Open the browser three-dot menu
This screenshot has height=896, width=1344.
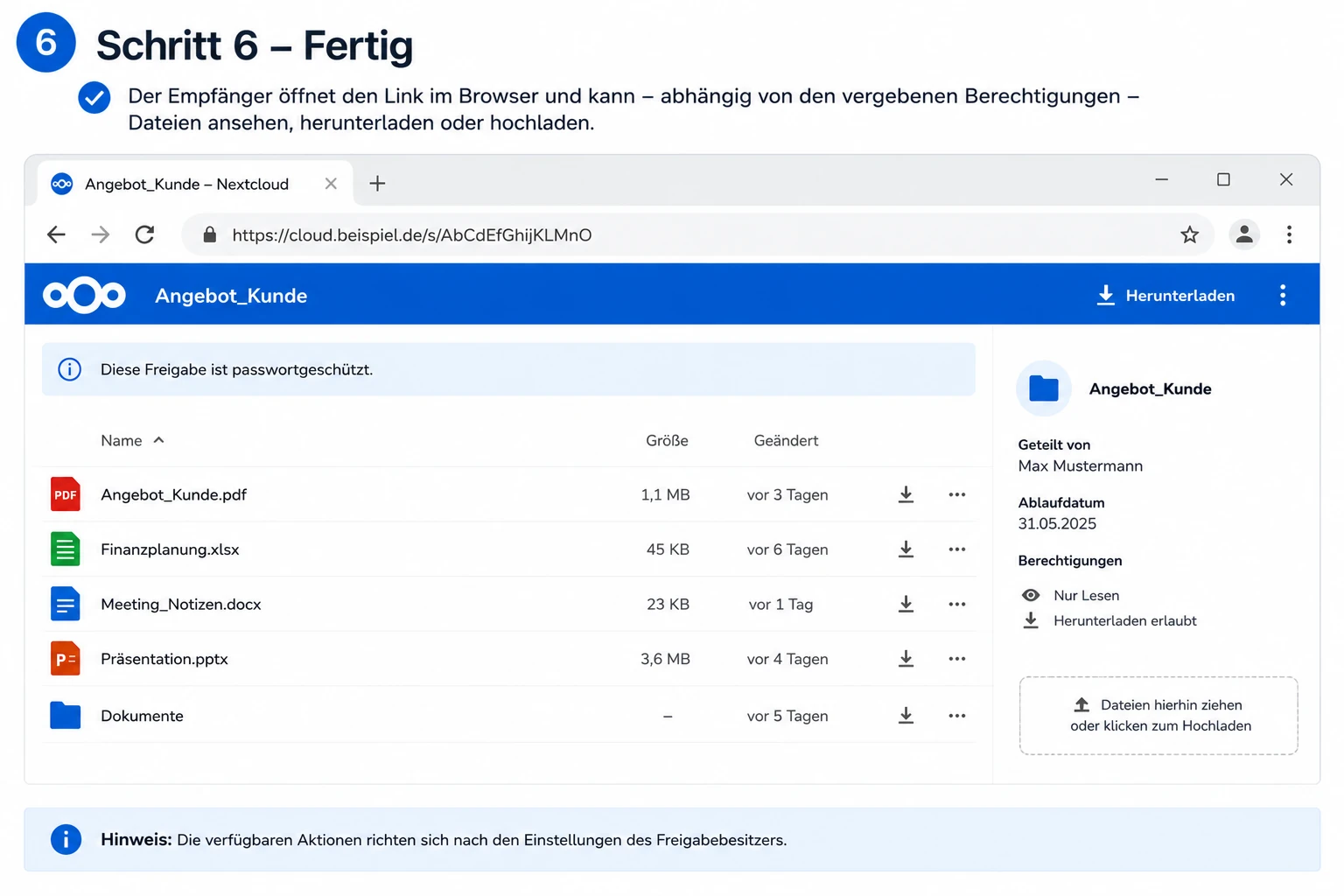coord(1289,234)
